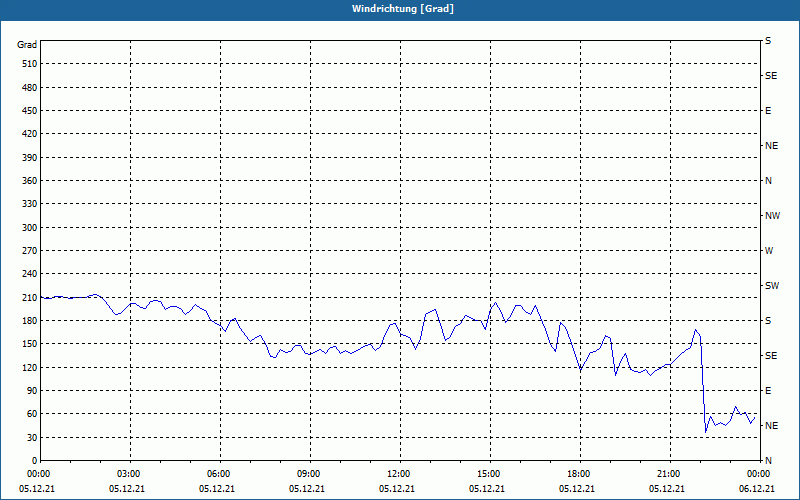Click the 03:00 time axis label
Image resolution: width=800 pixels, height=500 pixels.
130,474
